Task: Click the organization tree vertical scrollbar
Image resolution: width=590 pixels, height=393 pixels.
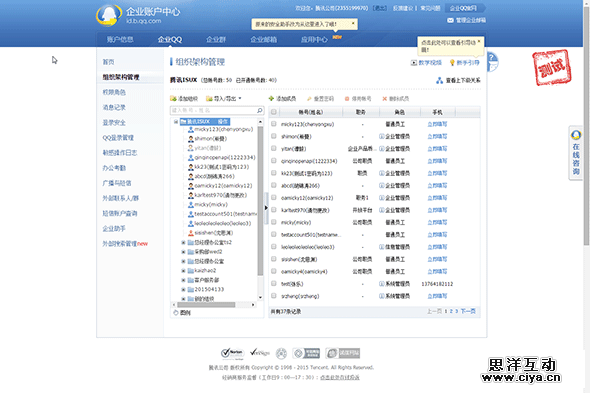Action: (260, 201)
